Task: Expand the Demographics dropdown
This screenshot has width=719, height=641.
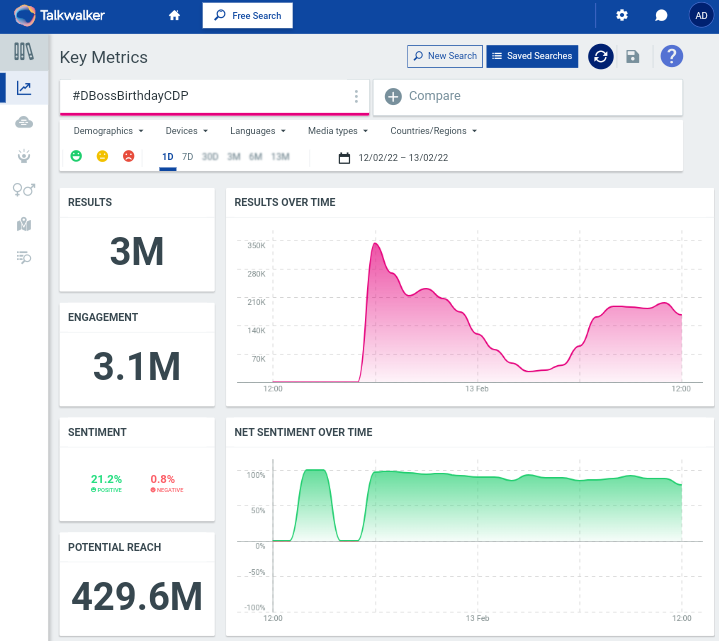Action: [109, 131]
